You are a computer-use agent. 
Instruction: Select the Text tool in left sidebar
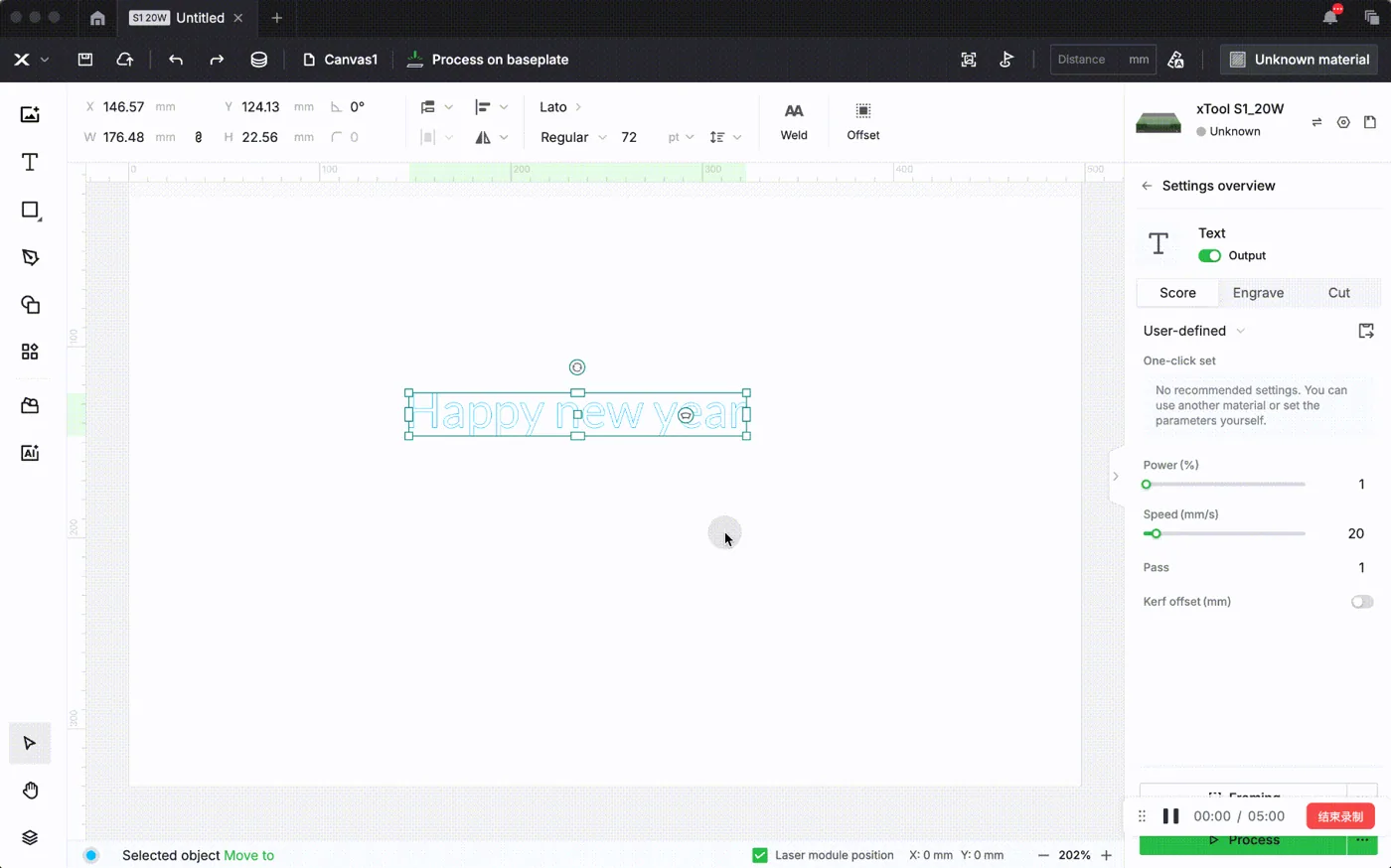30,162
